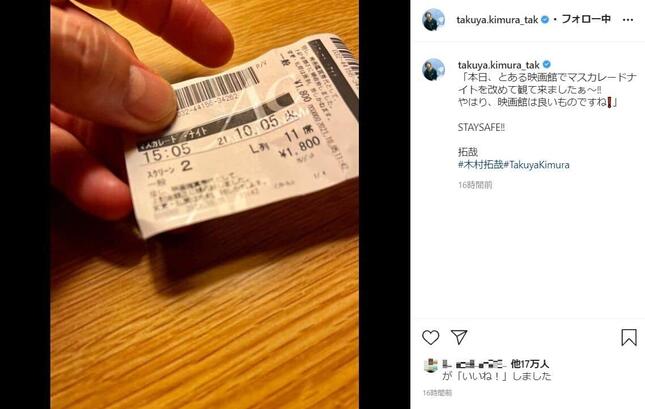This screenshot has width=645, height=409.
Task: Open hashtag #TakuyaKimura
Action: [x=536, y=165]
